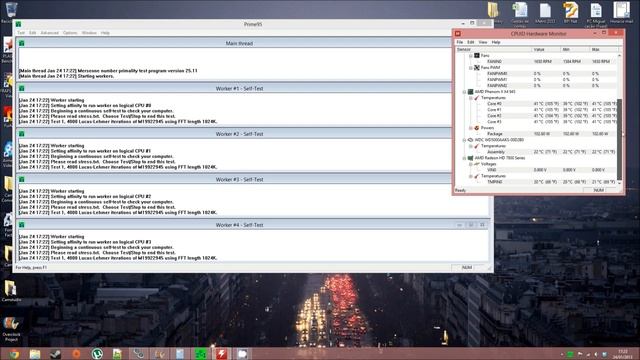640x360 pixels.
Task: Collapse the Powers node
Action: (471, 128)
